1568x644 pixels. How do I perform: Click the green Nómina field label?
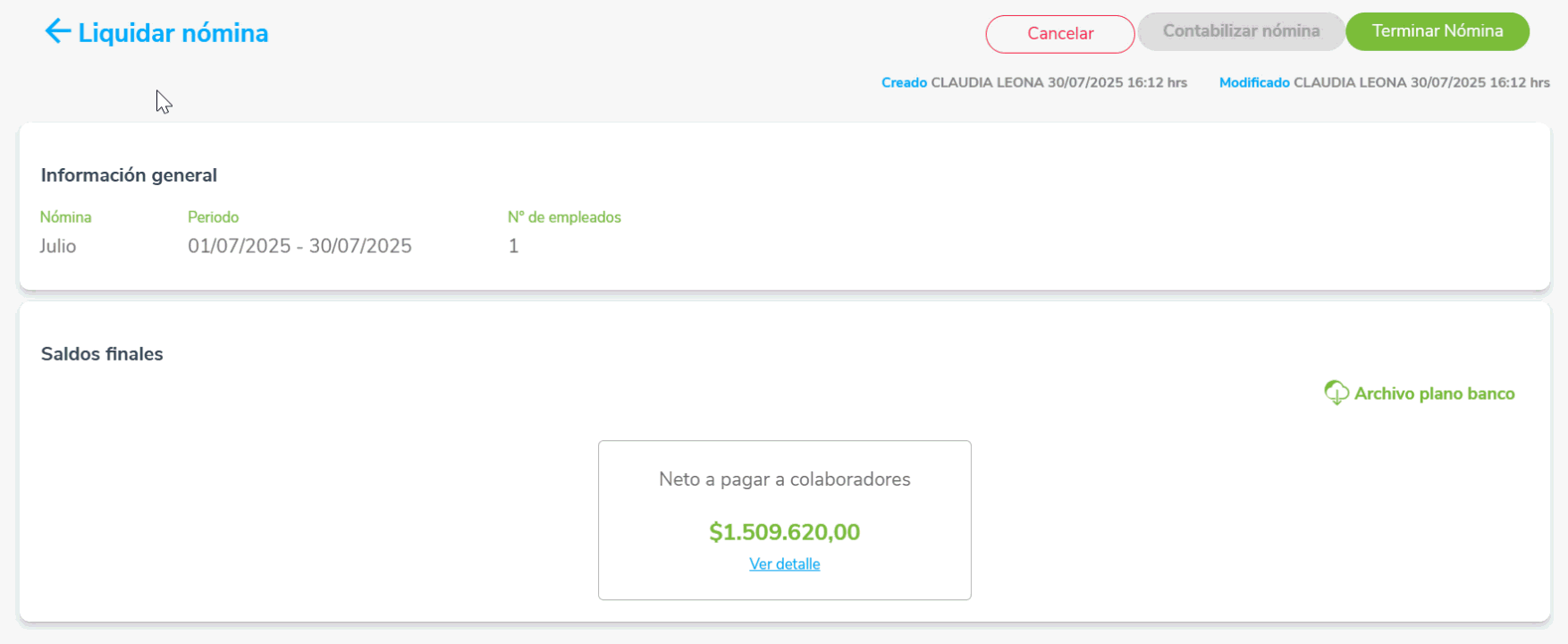[x=65, y=217]
